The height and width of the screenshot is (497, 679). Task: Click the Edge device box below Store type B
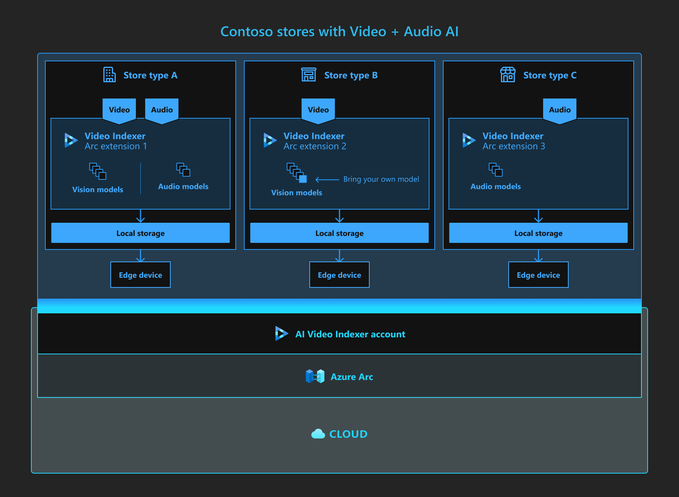coord(340,274)
